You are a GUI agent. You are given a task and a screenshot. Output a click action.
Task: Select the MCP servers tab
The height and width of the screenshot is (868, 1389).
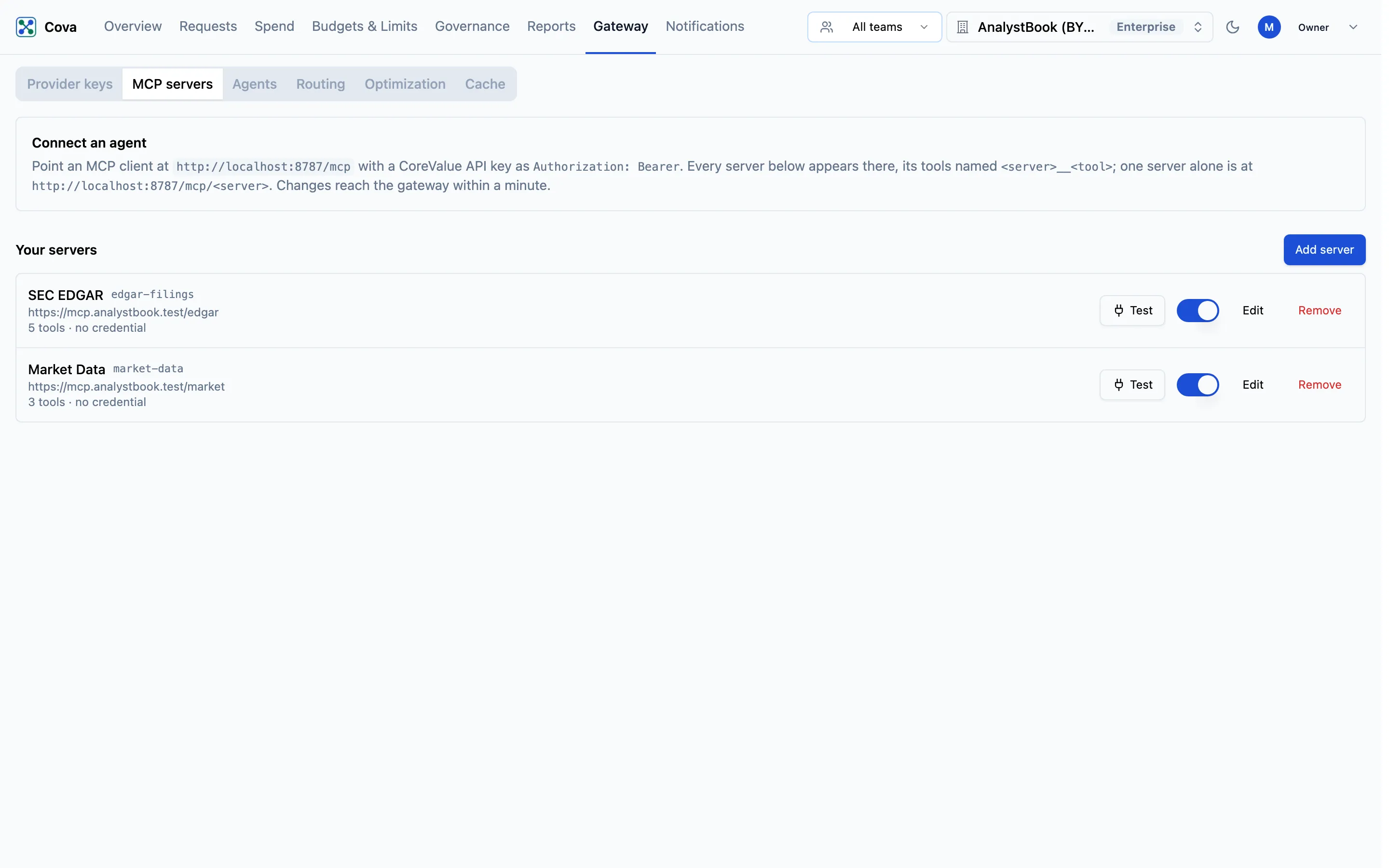coord(172,84)
